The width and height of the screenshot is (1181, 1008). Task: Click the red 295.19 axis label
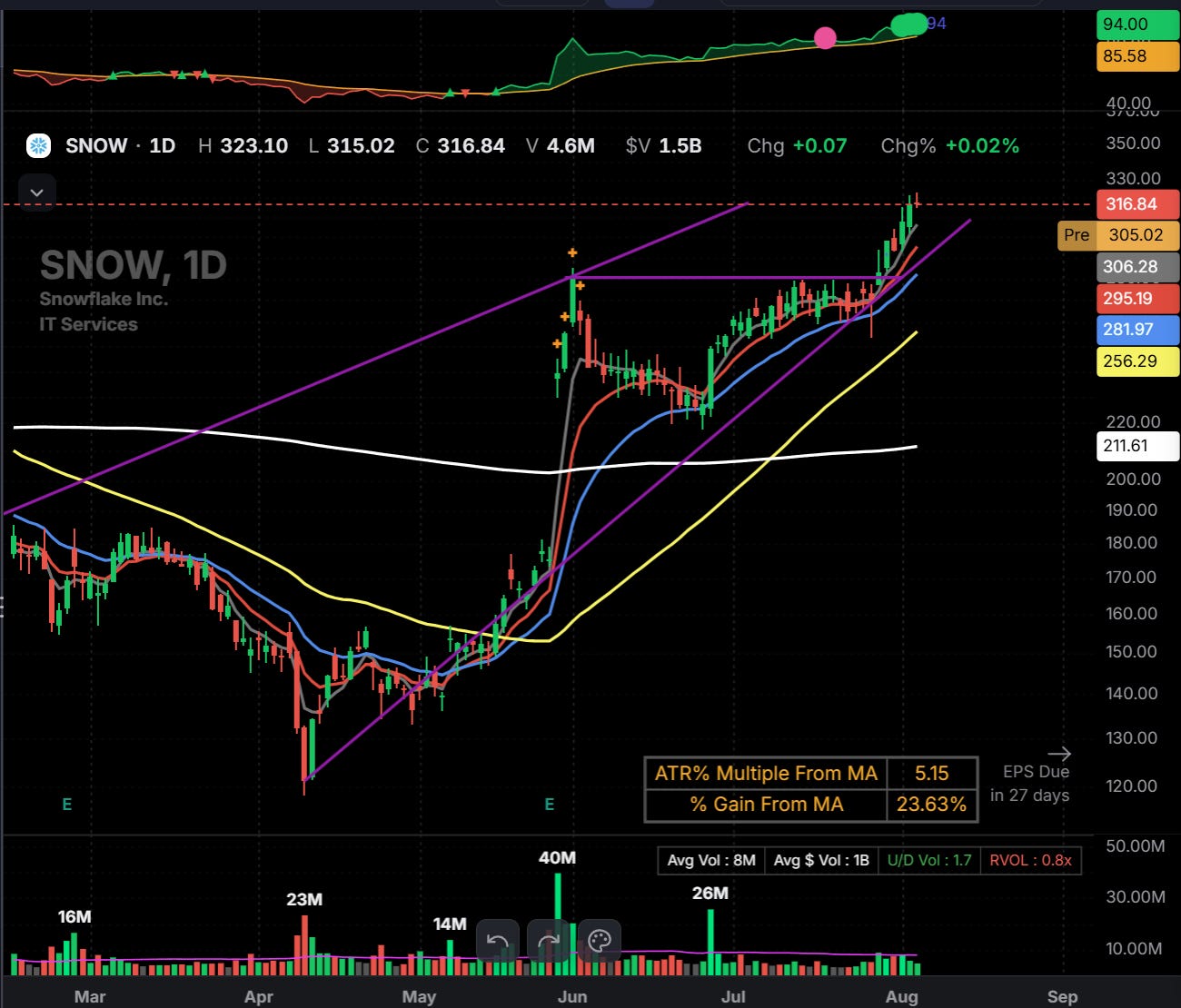tap(1137, 298)
